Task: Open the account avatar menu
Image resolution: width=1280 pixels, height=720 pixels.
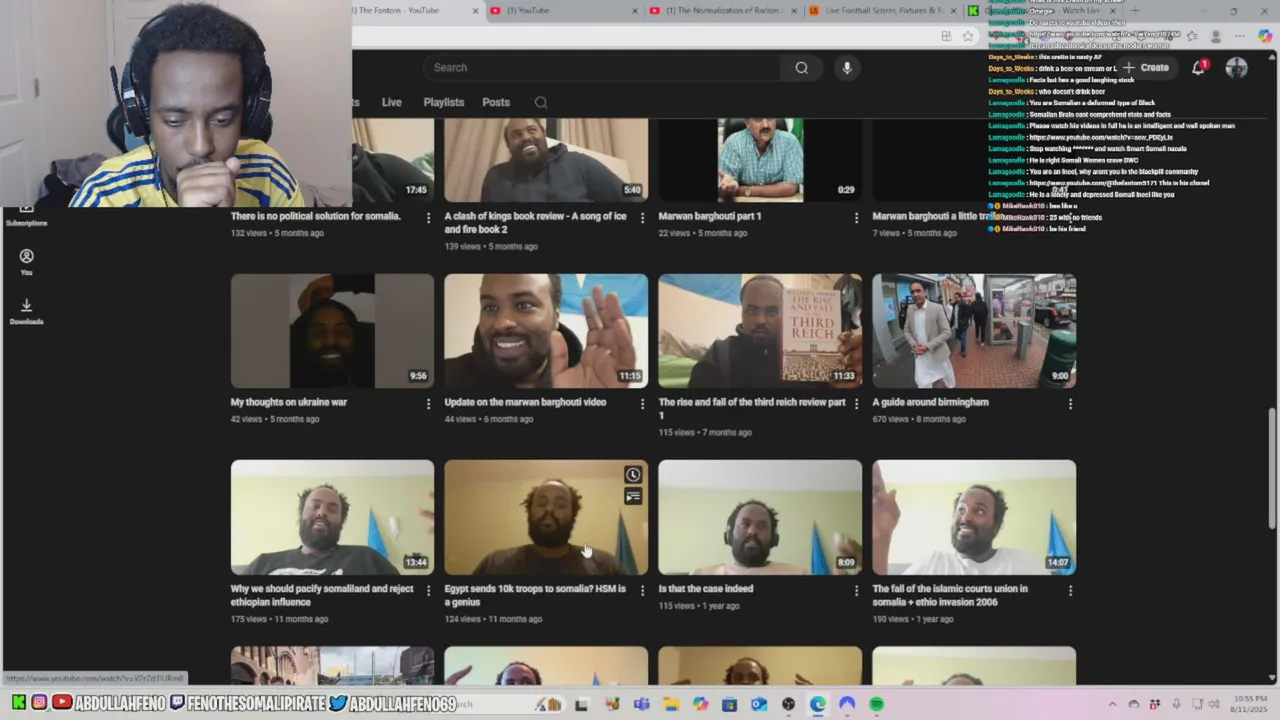Action: click(1237, 68)
